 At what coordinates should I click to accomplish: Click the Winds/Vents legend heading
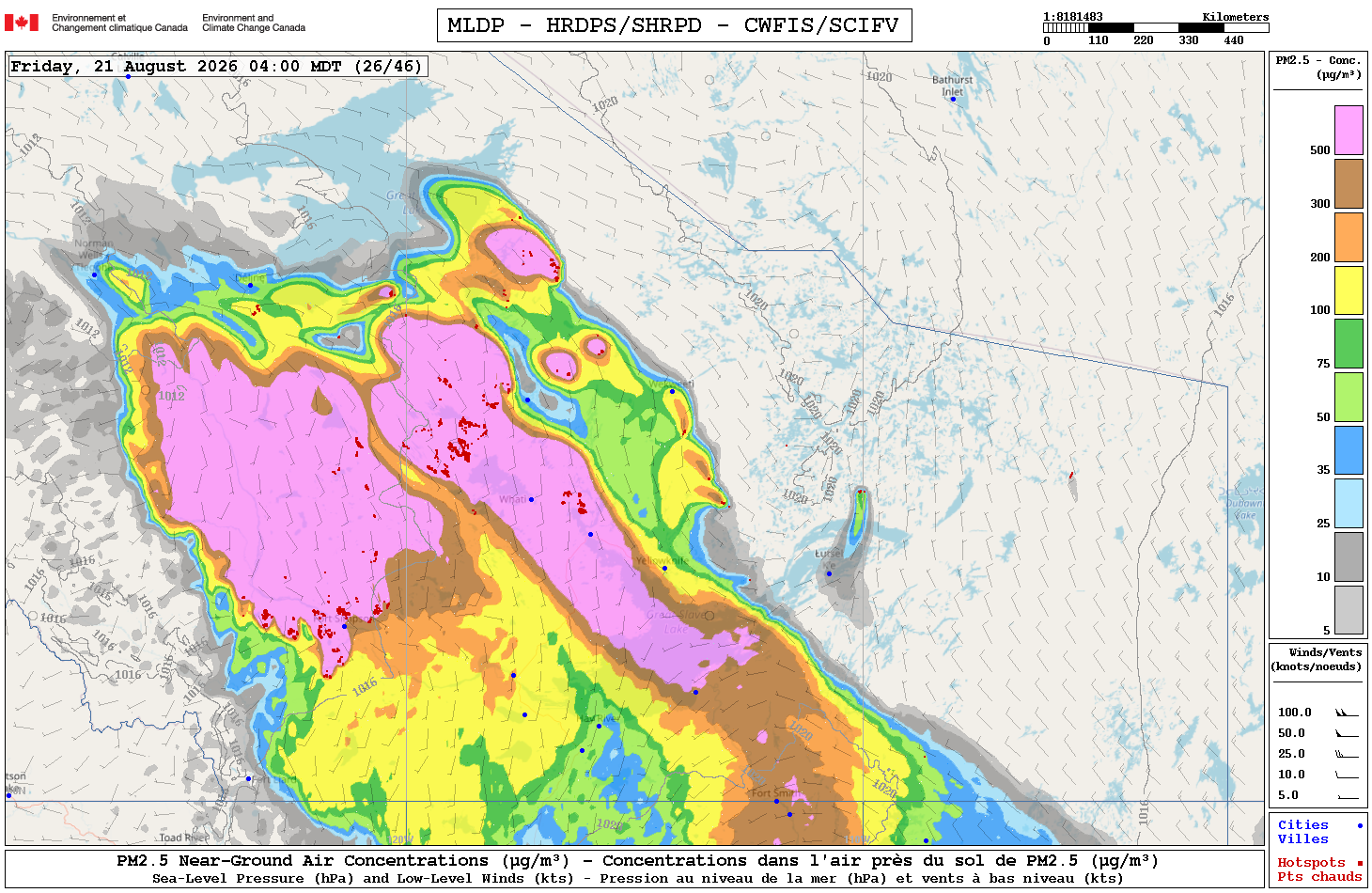pyautogui.click(x=1317, y=659)
